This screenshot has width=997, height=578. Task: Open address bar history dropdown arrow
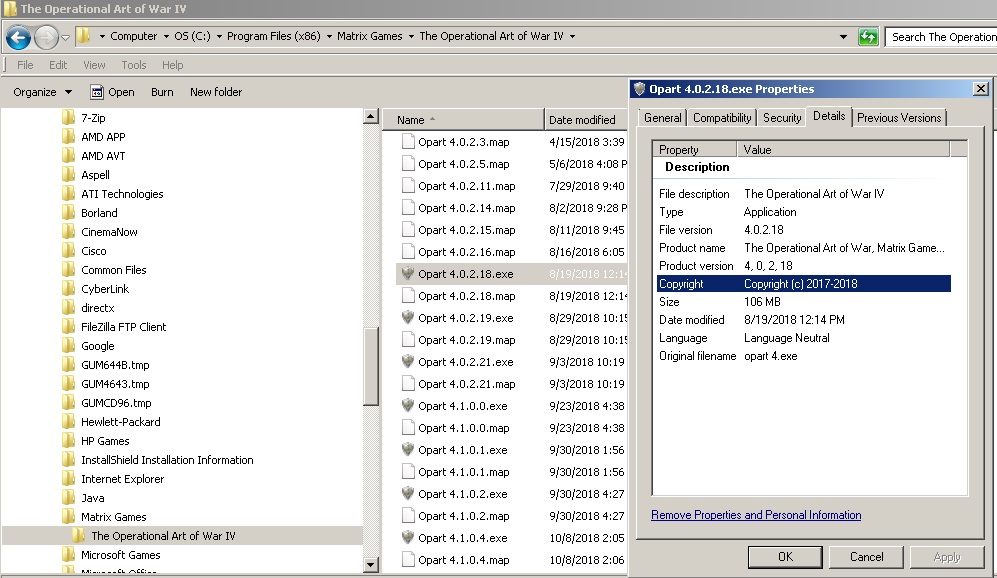click(843, 37)
